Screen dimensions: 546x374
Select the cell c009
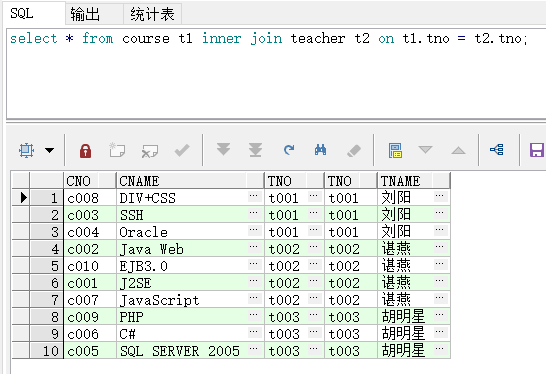(90, 317)
